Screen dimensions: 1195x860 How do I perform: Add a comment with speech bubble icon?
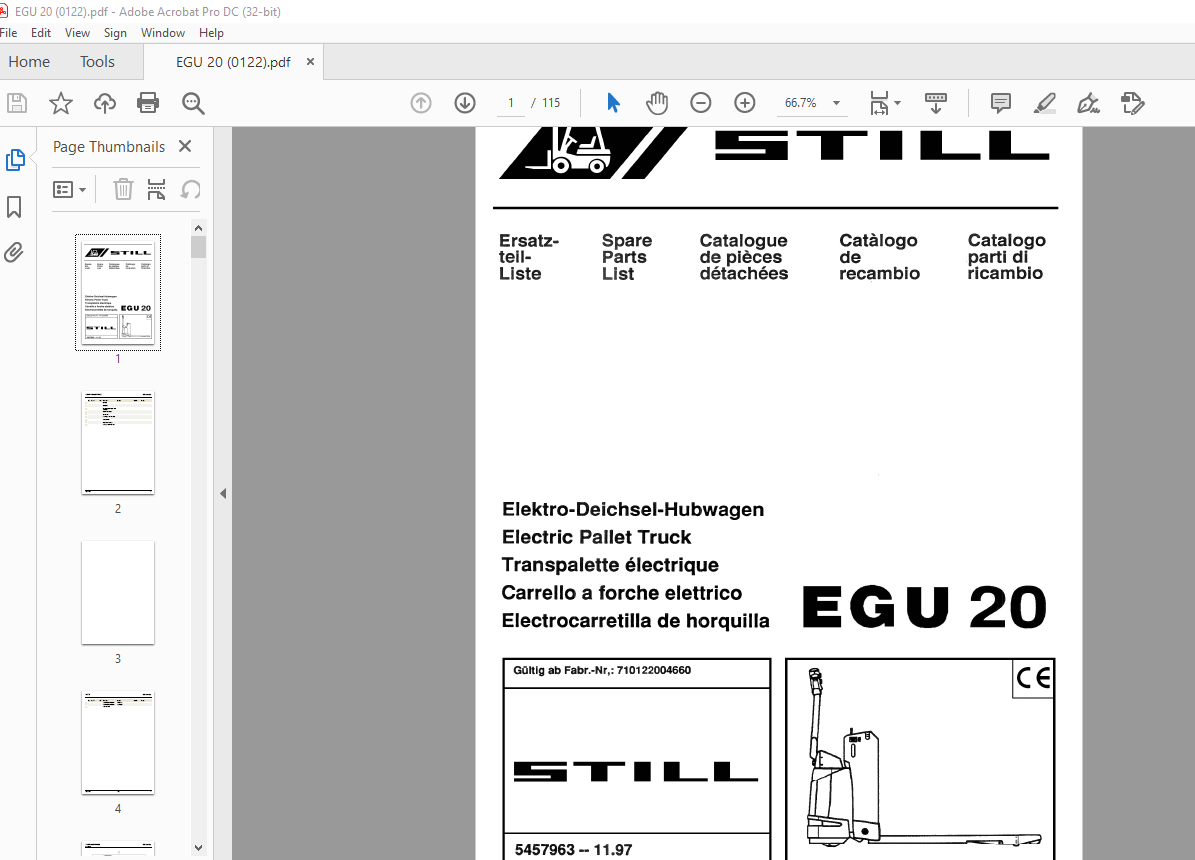pyautogui.click(x=1001, y=103)
